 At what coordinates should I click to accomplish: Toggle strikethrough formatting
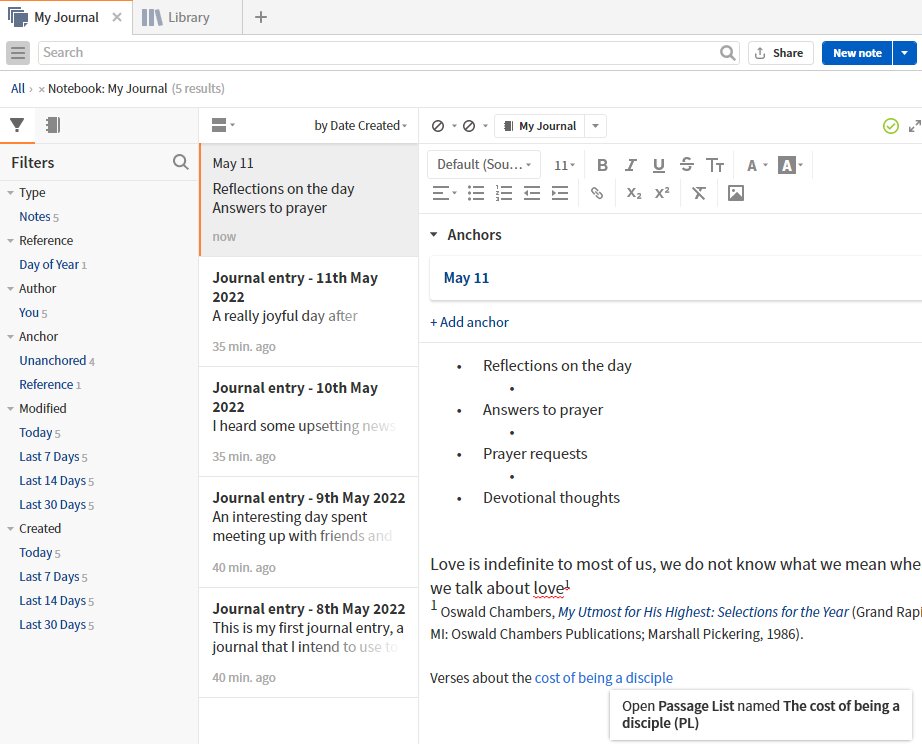[x=687, y=165]
